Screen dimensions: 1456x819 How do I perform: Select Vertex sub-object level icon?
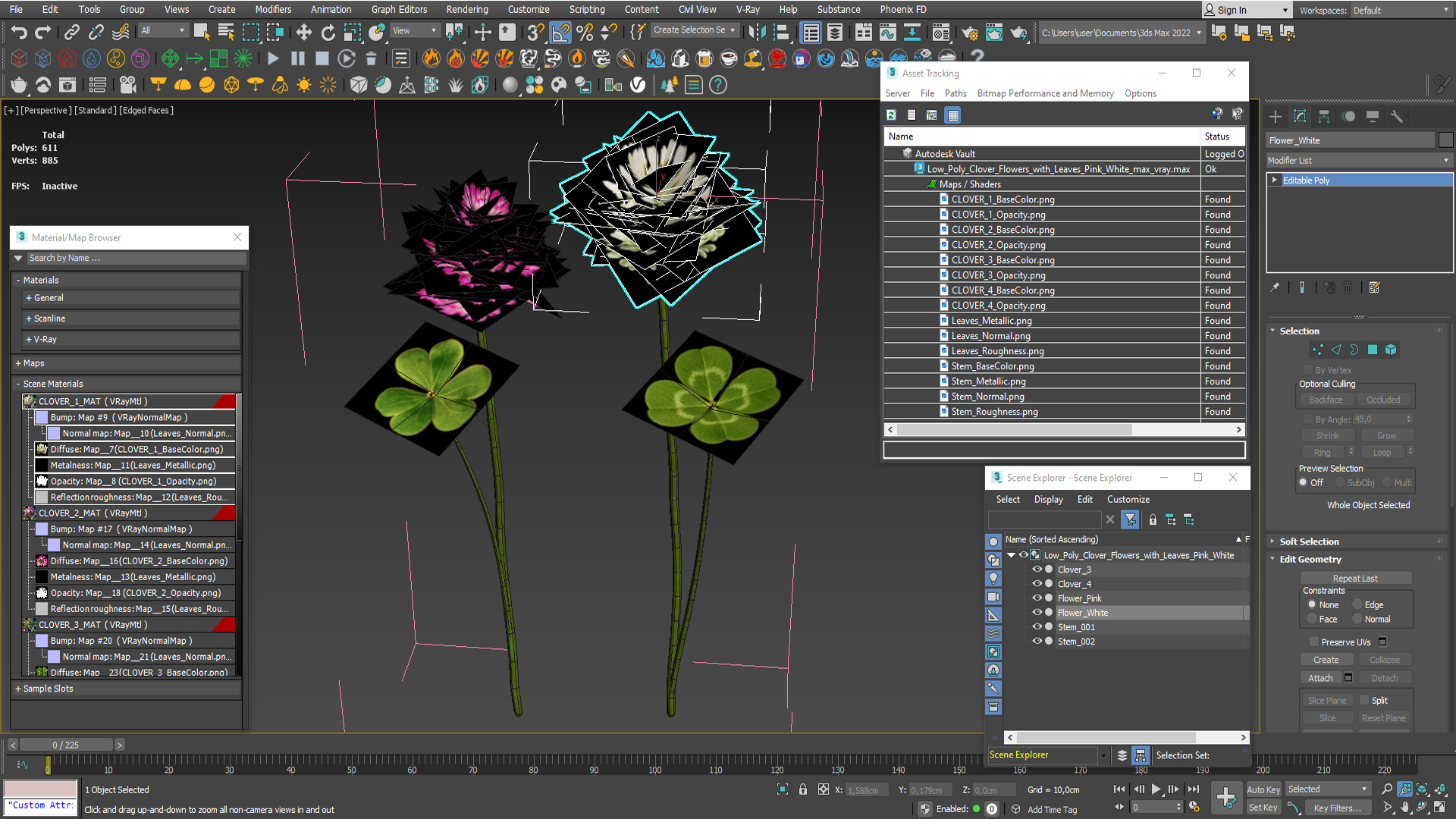point(1317,350)
